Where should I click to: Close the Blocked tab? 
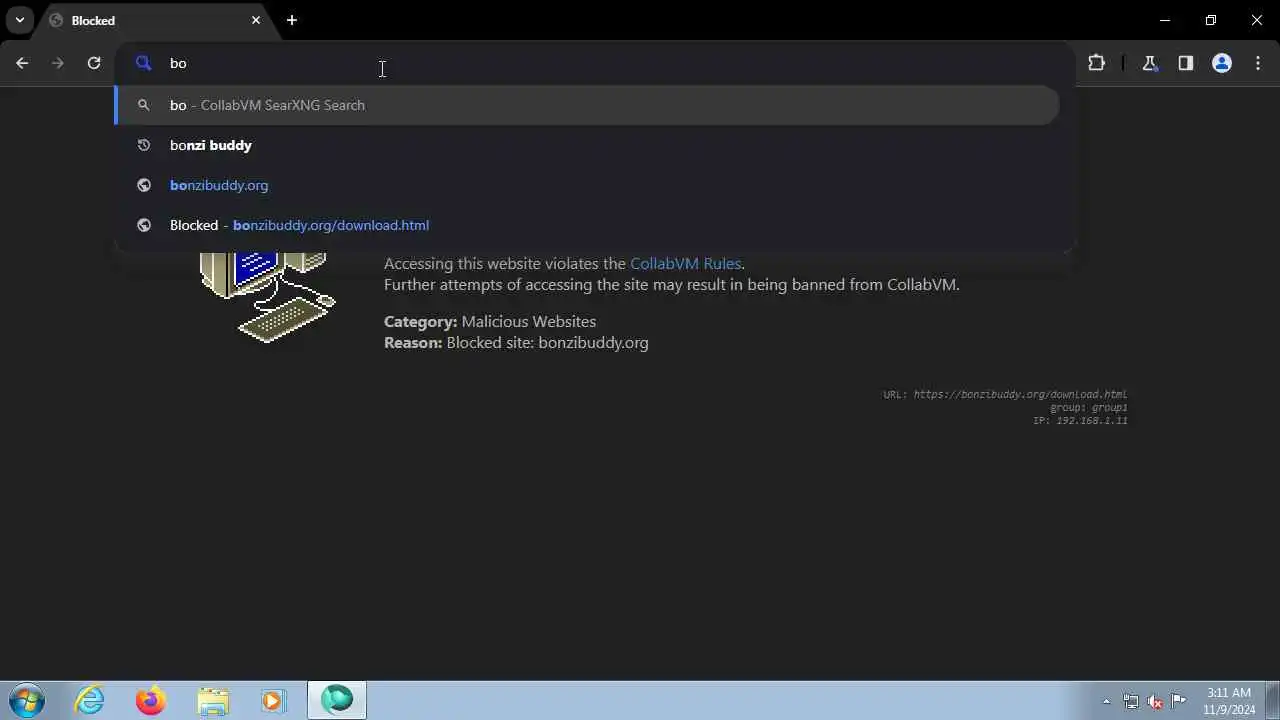click(256, 20)
